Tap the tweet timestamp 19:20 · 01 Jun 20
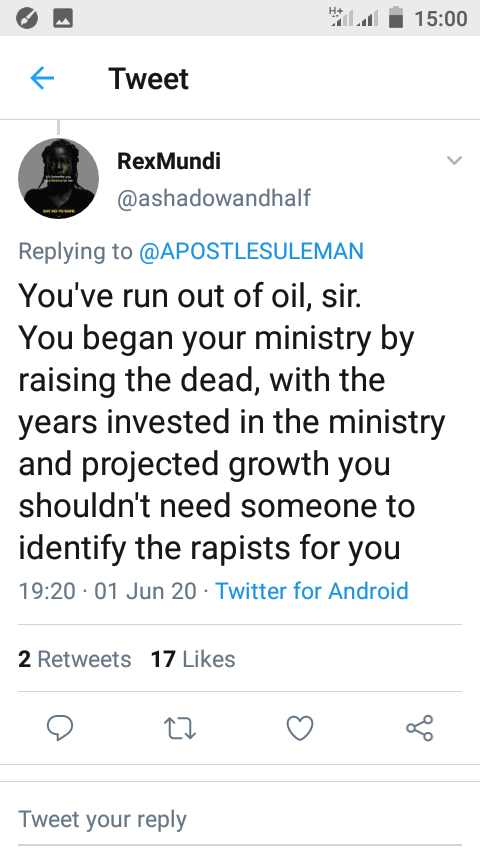The image size is (480, 854). 107,591
